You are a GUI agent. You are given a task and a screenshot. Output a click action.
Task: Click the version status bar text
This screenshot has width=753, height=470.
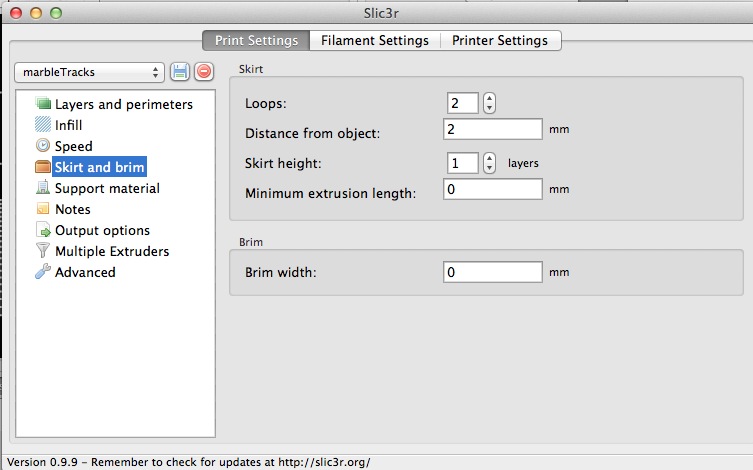click(189, 462)
